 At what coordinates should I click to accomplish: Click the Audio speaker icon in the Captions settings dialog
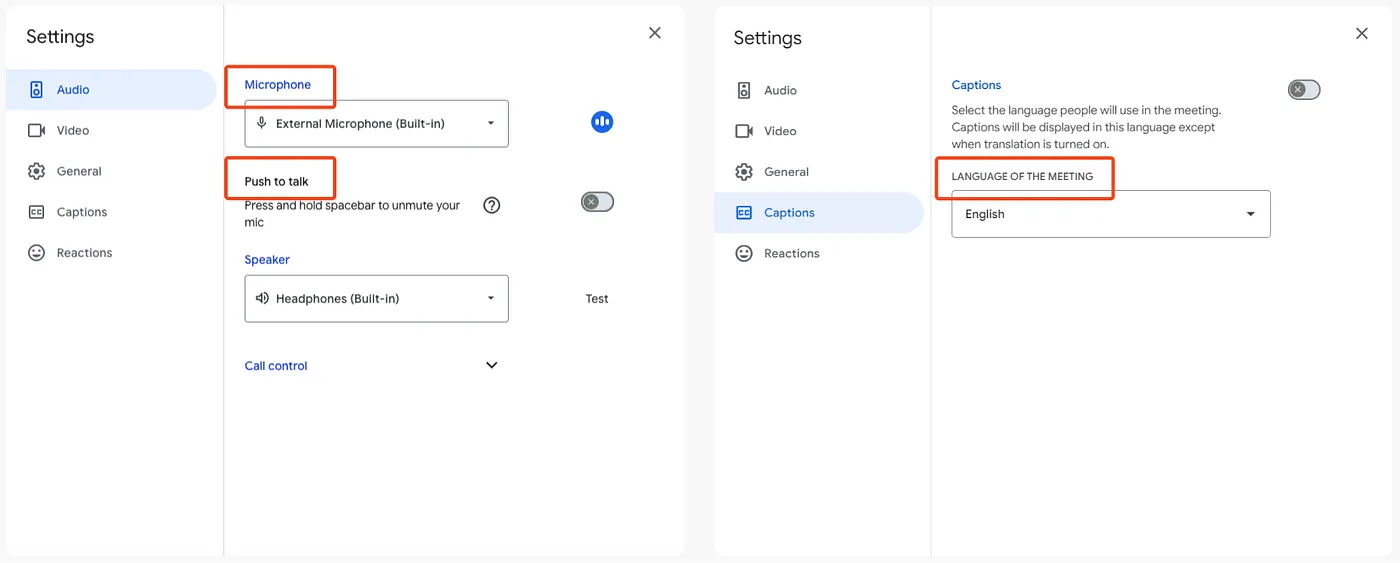[744, 90]
